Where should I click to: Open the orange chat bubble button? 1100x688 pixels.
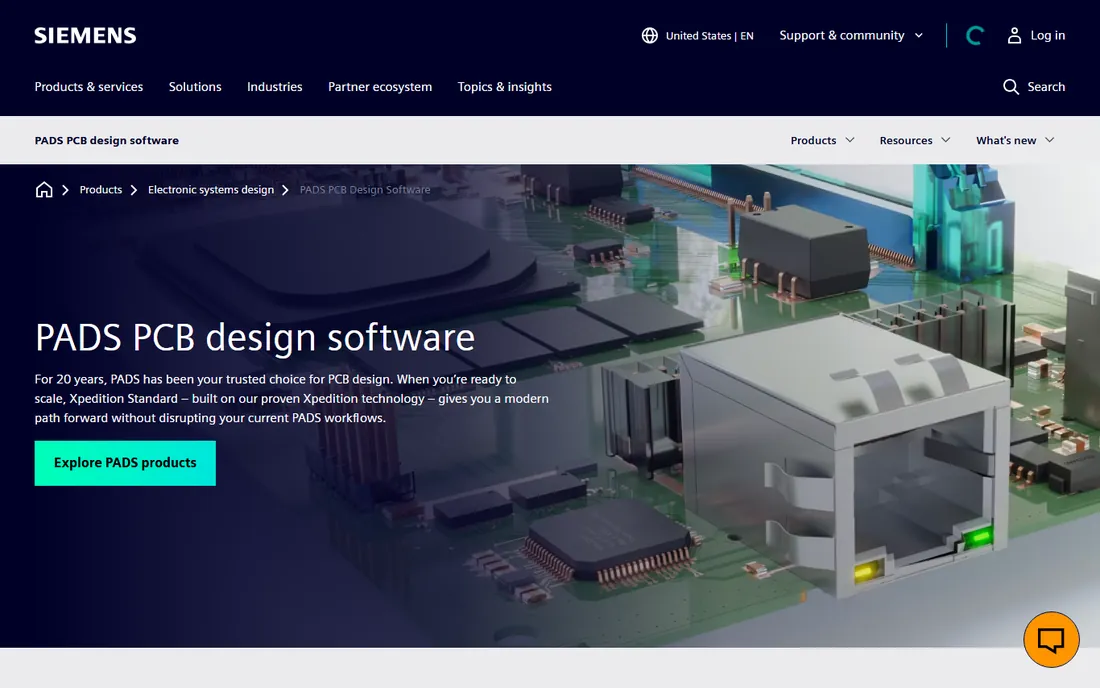[x=1051, y=640]
